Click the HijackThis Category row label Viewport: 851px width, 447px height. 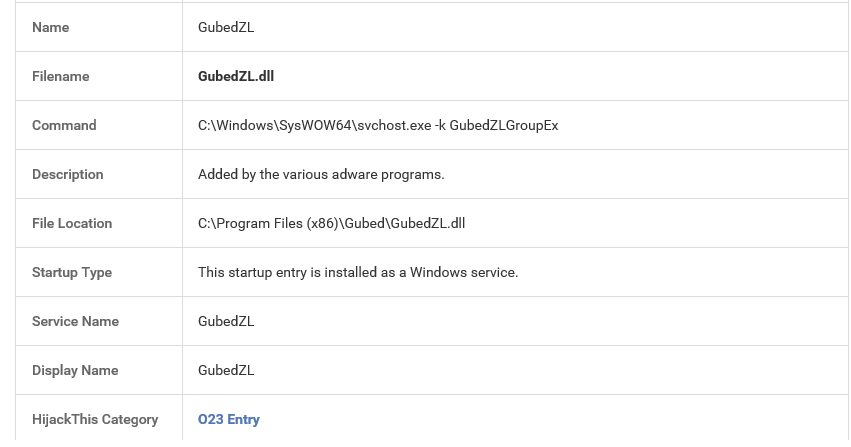[x=95, y=419]
